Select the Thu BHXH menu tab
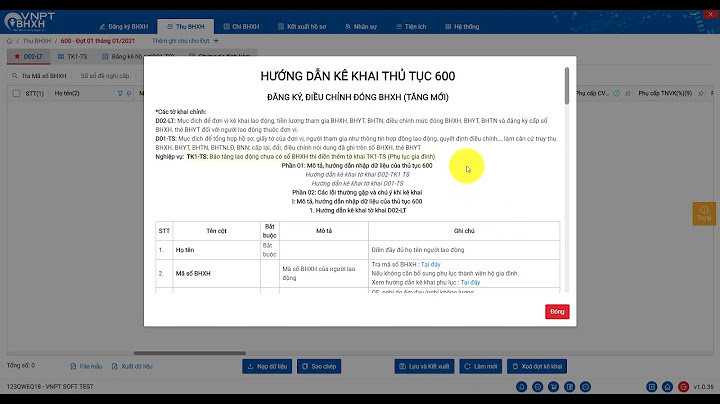This screenshot has height=404, width=720. 186,27
